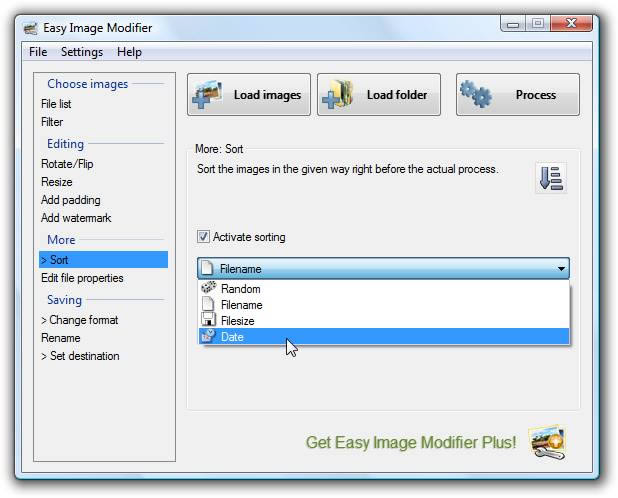Minimize the Easy Image Modifier window

click(x=513, y=24)
